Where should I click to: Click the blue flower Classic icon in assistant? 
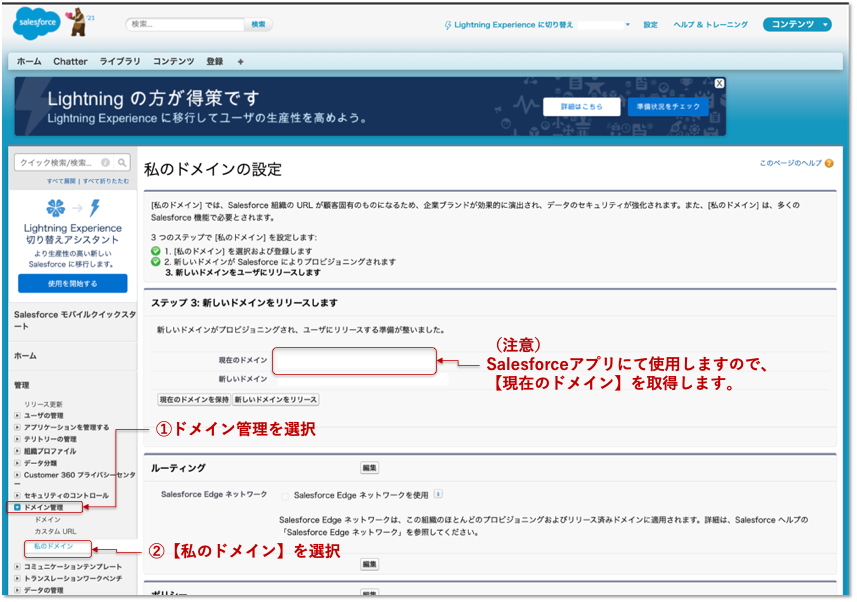[x=55, y=208]
